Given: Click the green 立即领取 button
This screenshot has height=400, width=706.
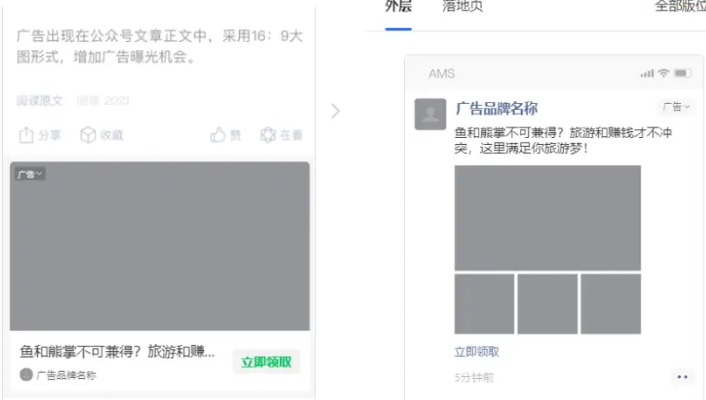Looking at the screenshot, I should pyautogui.click(x=266, y=362).
